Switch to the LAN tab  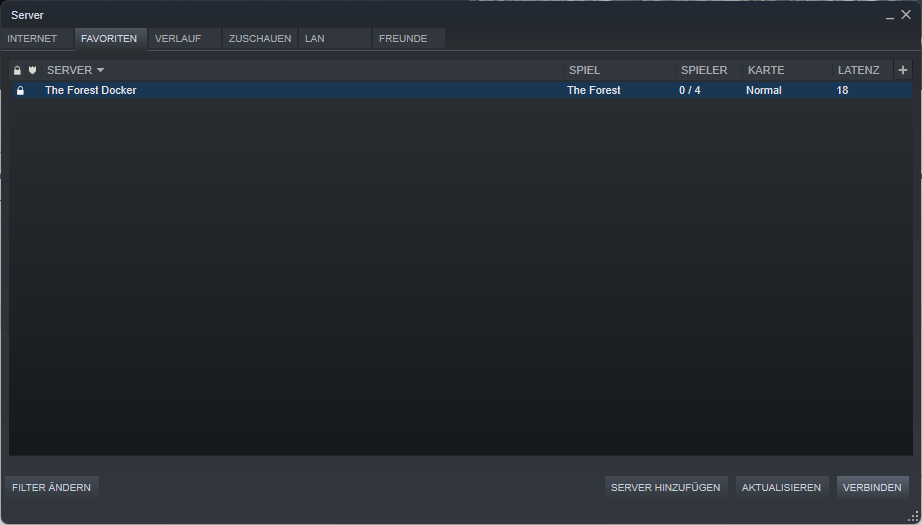click(x=335, y=39)
